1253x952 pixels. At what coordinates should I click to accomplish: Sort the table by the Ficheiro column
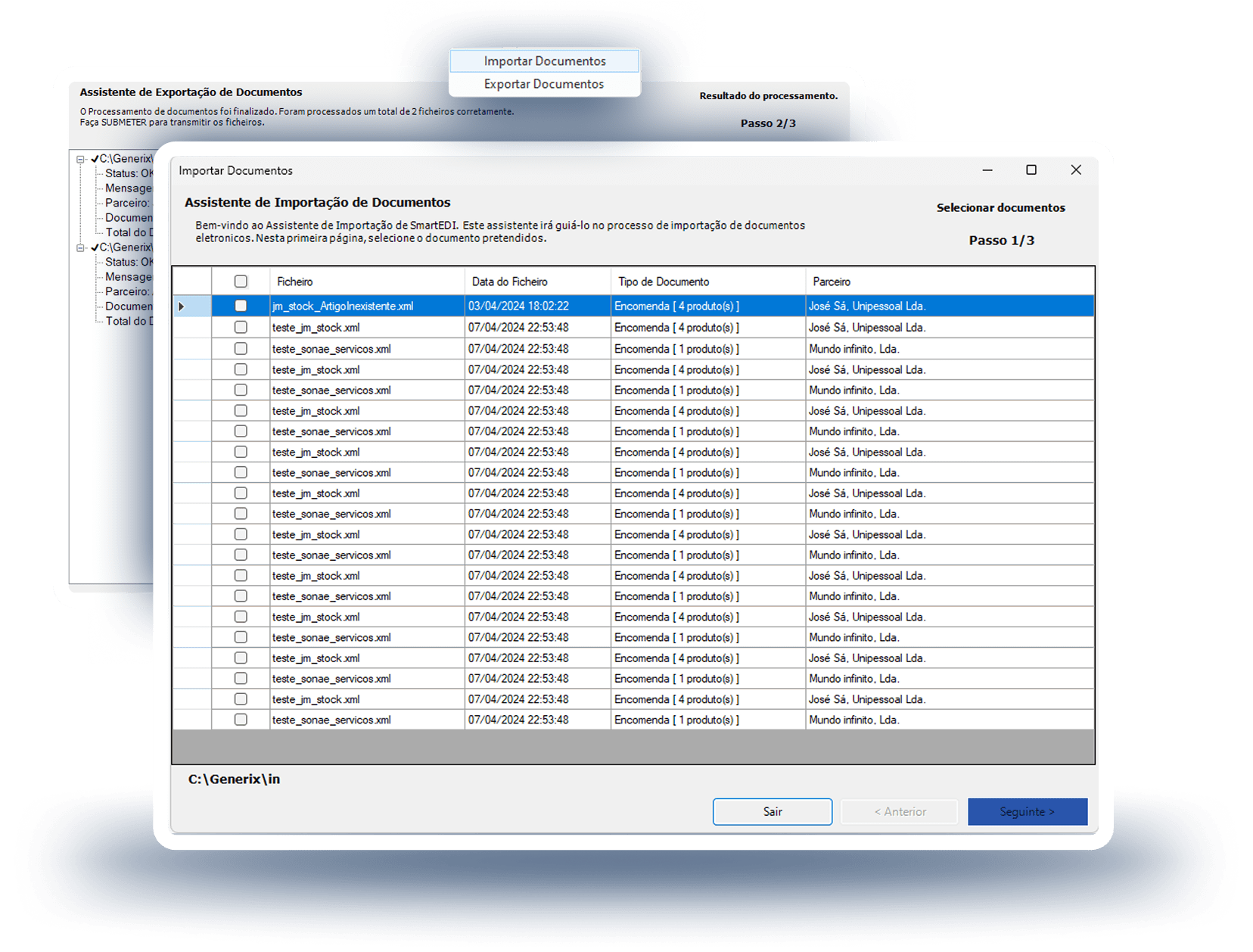point(294,281)
